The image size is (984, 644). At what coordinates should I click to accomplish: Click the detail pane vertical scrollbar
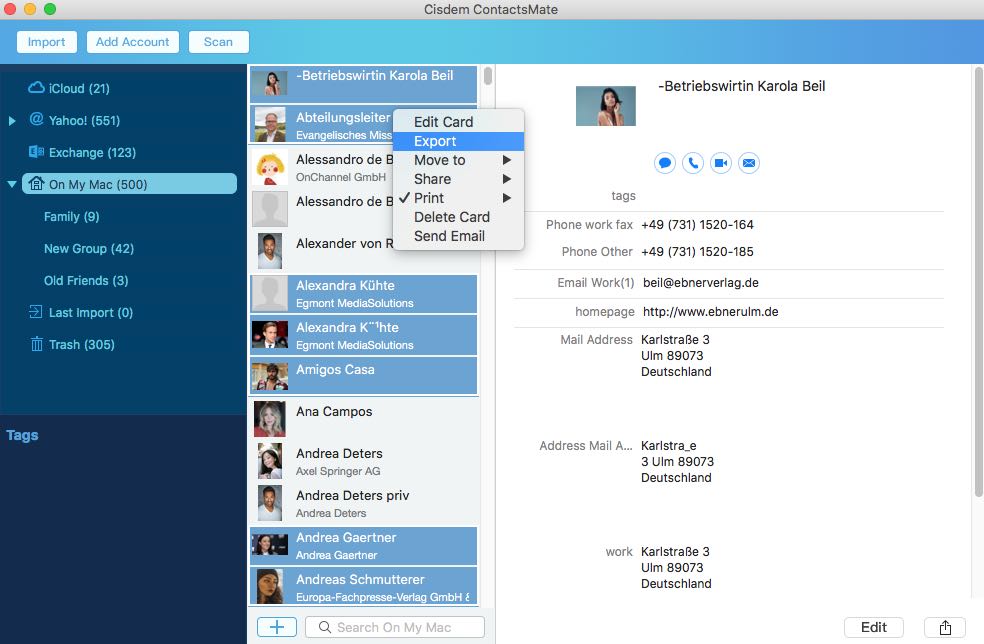click(x=978, y=281)
